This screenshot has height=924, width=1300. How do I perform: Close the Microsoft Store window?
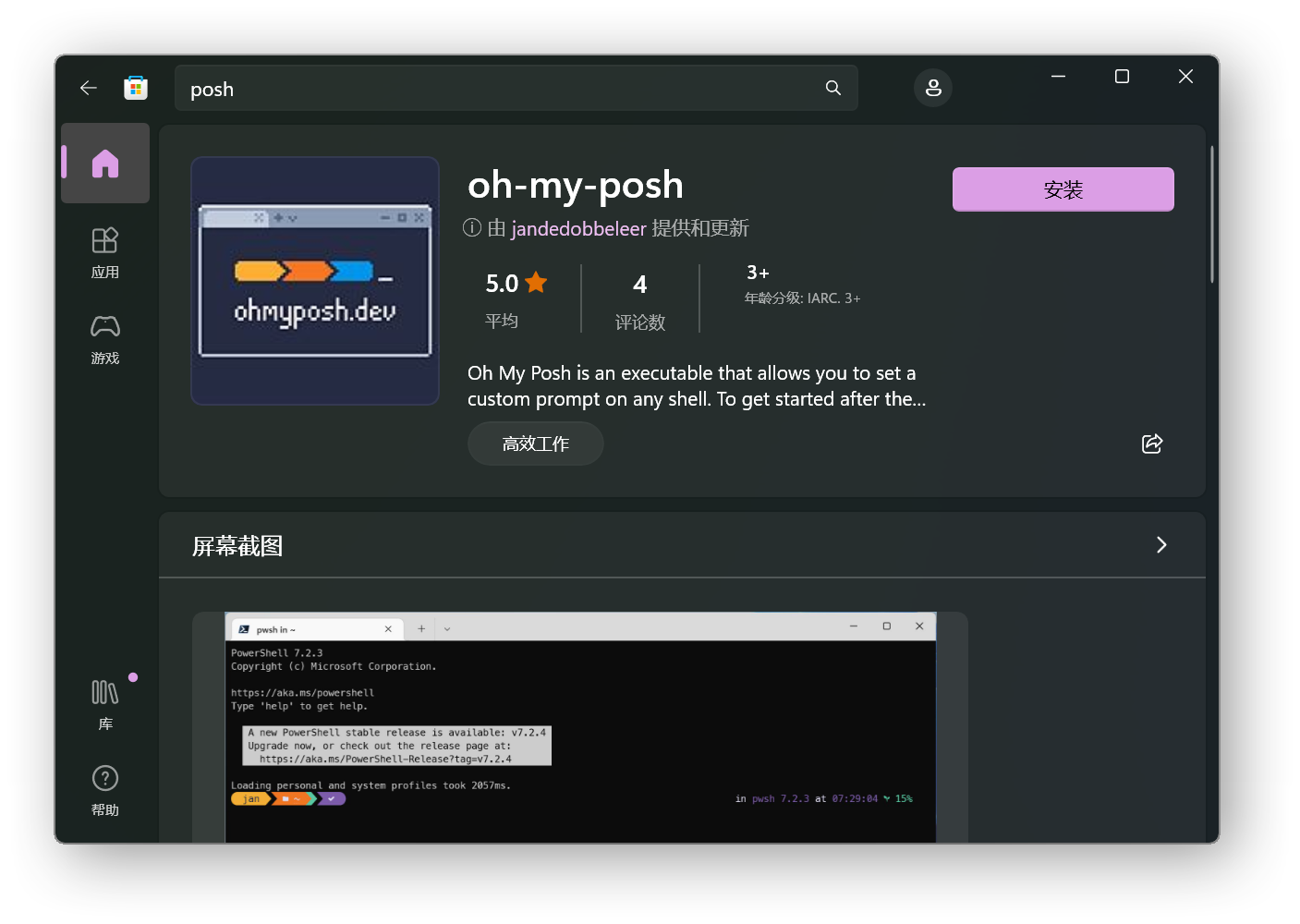pyautogui.click(x=1185, y=76)
